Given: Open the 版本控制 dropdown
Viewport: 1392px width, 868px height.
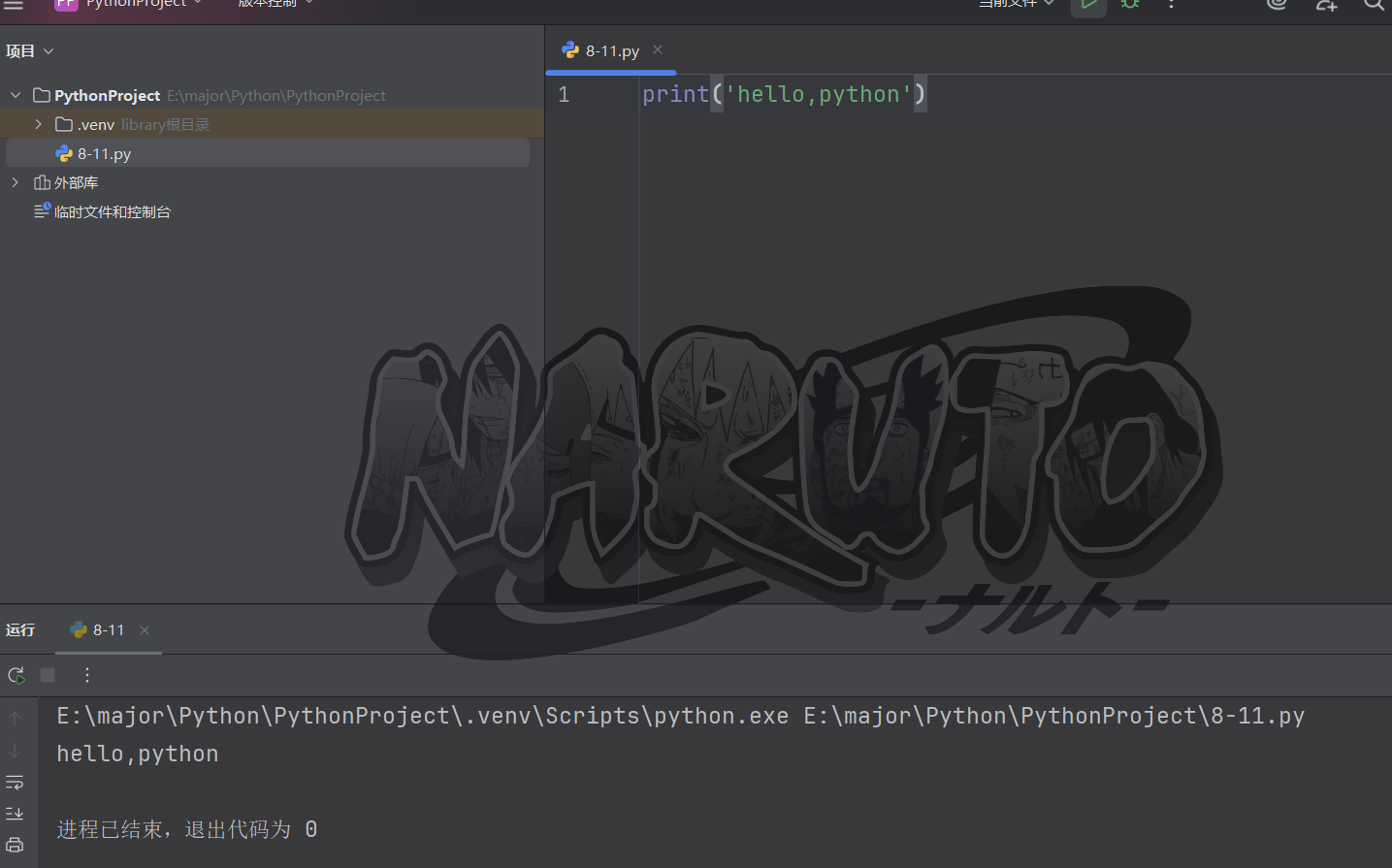Looking at the screenshot, I should (275, 4).
